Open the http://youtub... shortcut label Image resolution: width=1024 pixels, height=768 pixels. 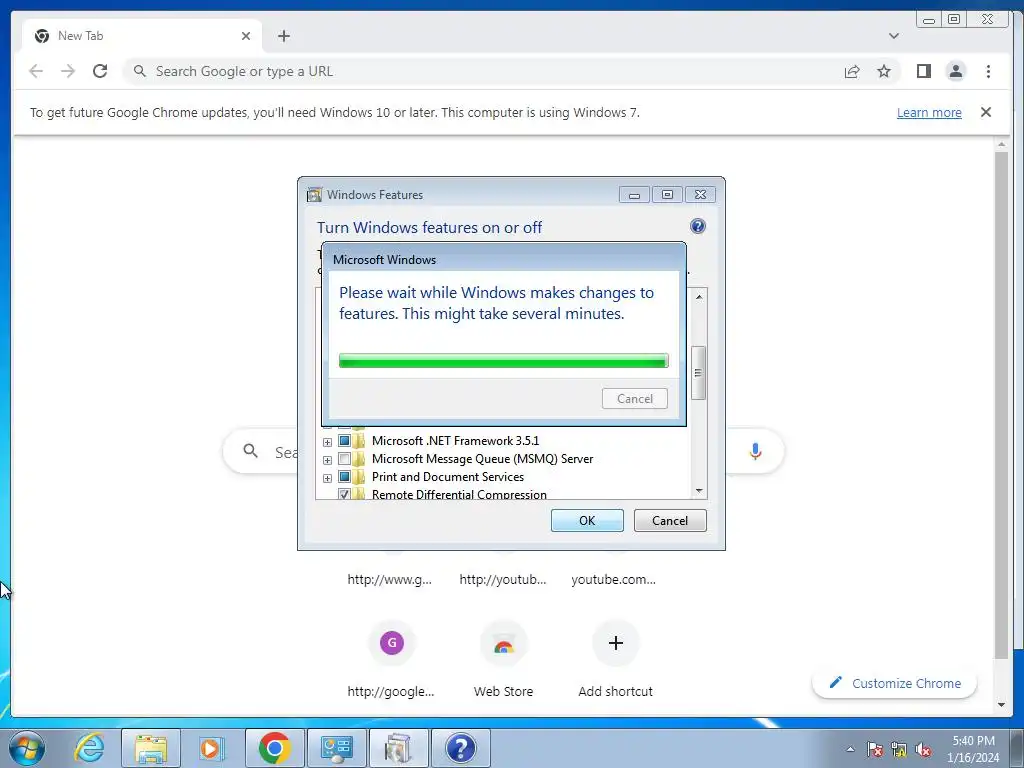coord(503,579)
